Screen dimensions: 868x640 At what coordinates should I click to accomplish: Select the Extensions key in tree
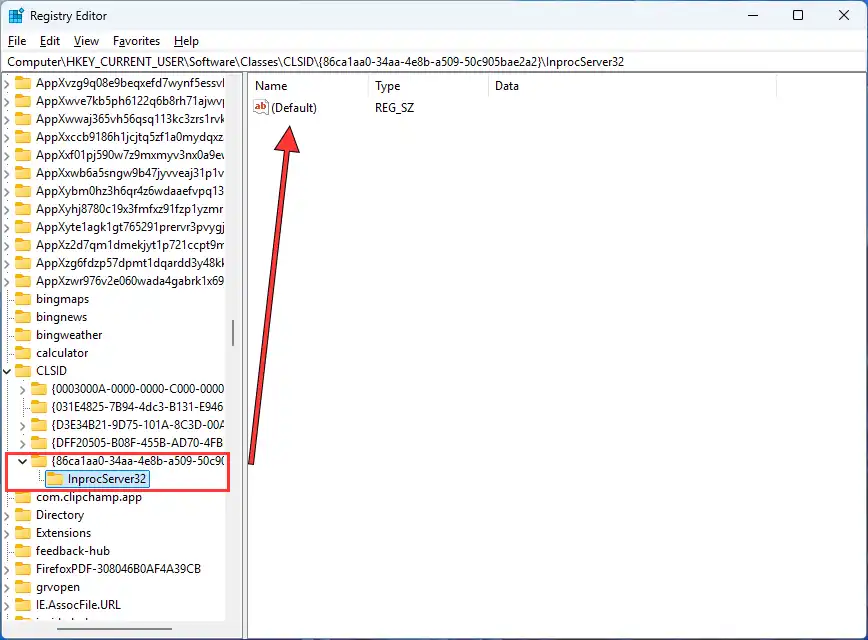coord(63,533)
